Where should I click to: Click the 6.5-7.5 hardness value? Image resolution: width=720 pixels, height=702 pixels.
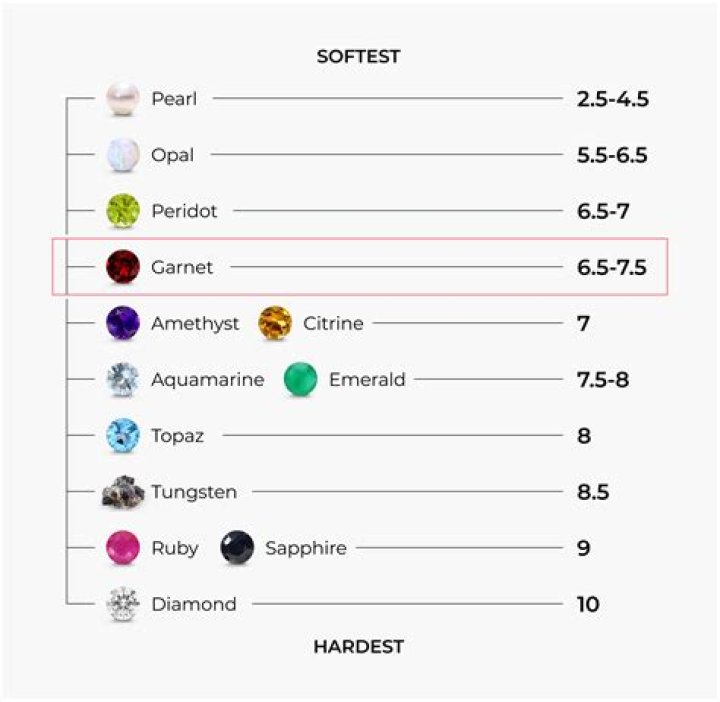[612, 267]
